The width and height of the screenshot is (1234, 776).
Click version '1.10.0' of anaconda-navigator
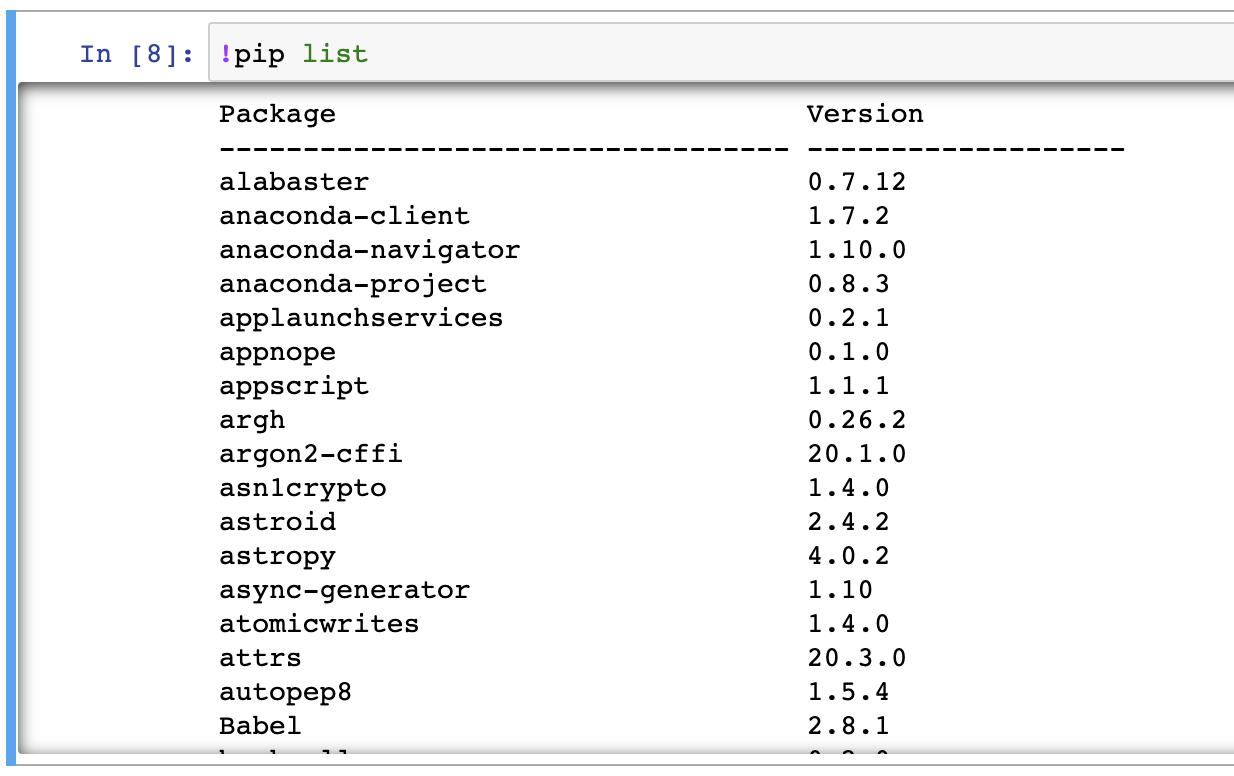pos(857,250)
